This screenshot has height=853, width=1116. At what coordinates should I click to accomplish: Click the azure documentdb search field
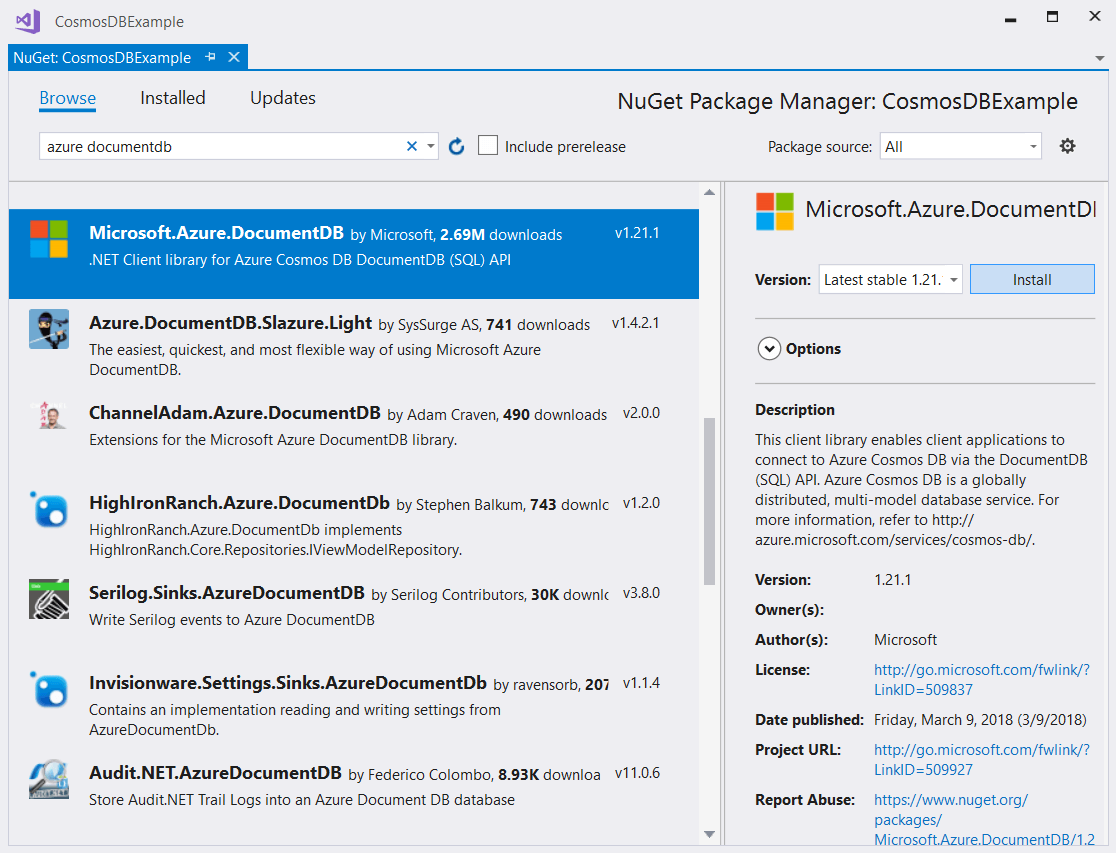[220, 147]
